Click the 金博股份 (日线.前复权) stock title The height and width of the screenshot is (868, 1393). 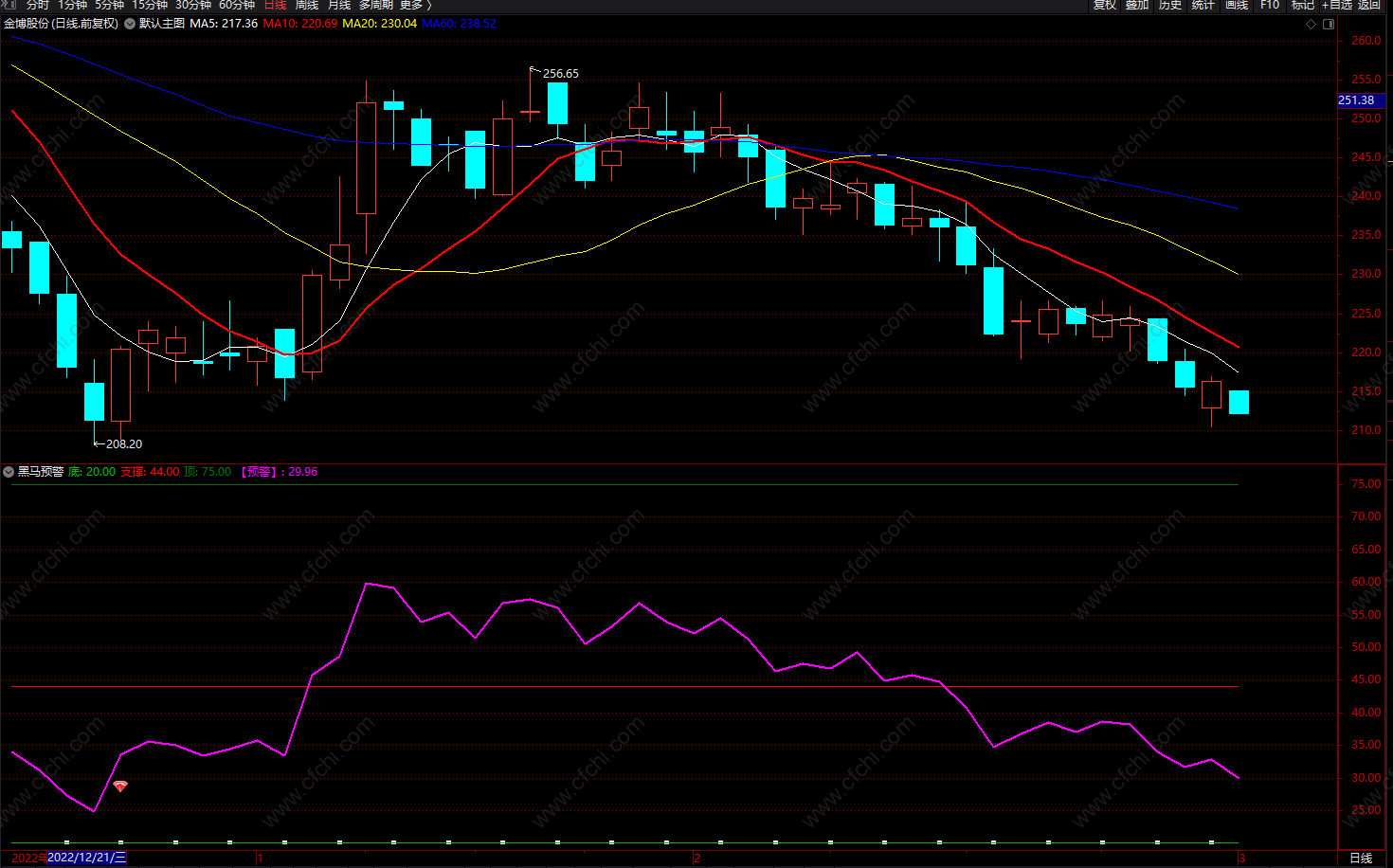62,24
